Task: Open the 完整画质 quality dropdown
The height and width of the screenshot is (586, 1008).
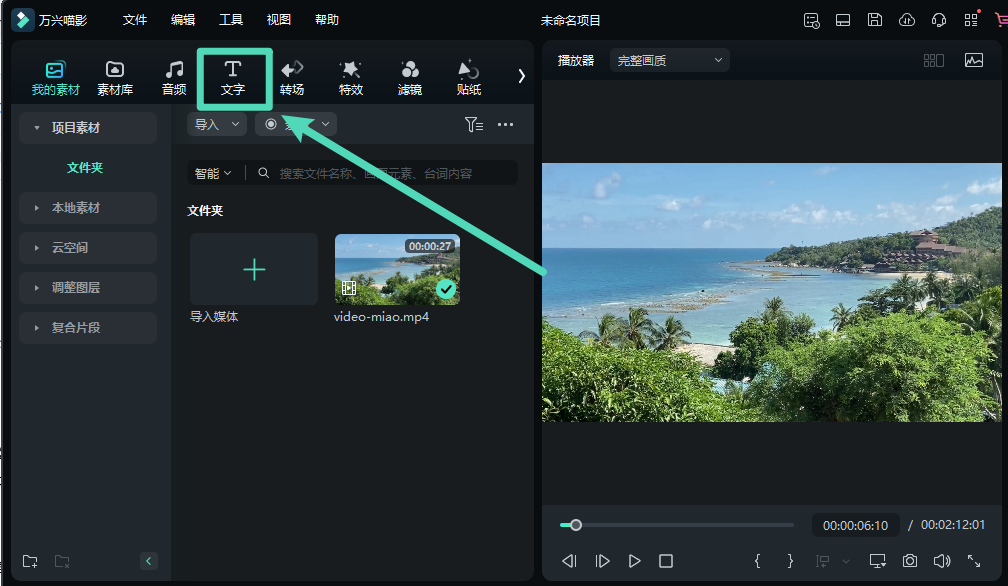Action: (x=669, y=60)
